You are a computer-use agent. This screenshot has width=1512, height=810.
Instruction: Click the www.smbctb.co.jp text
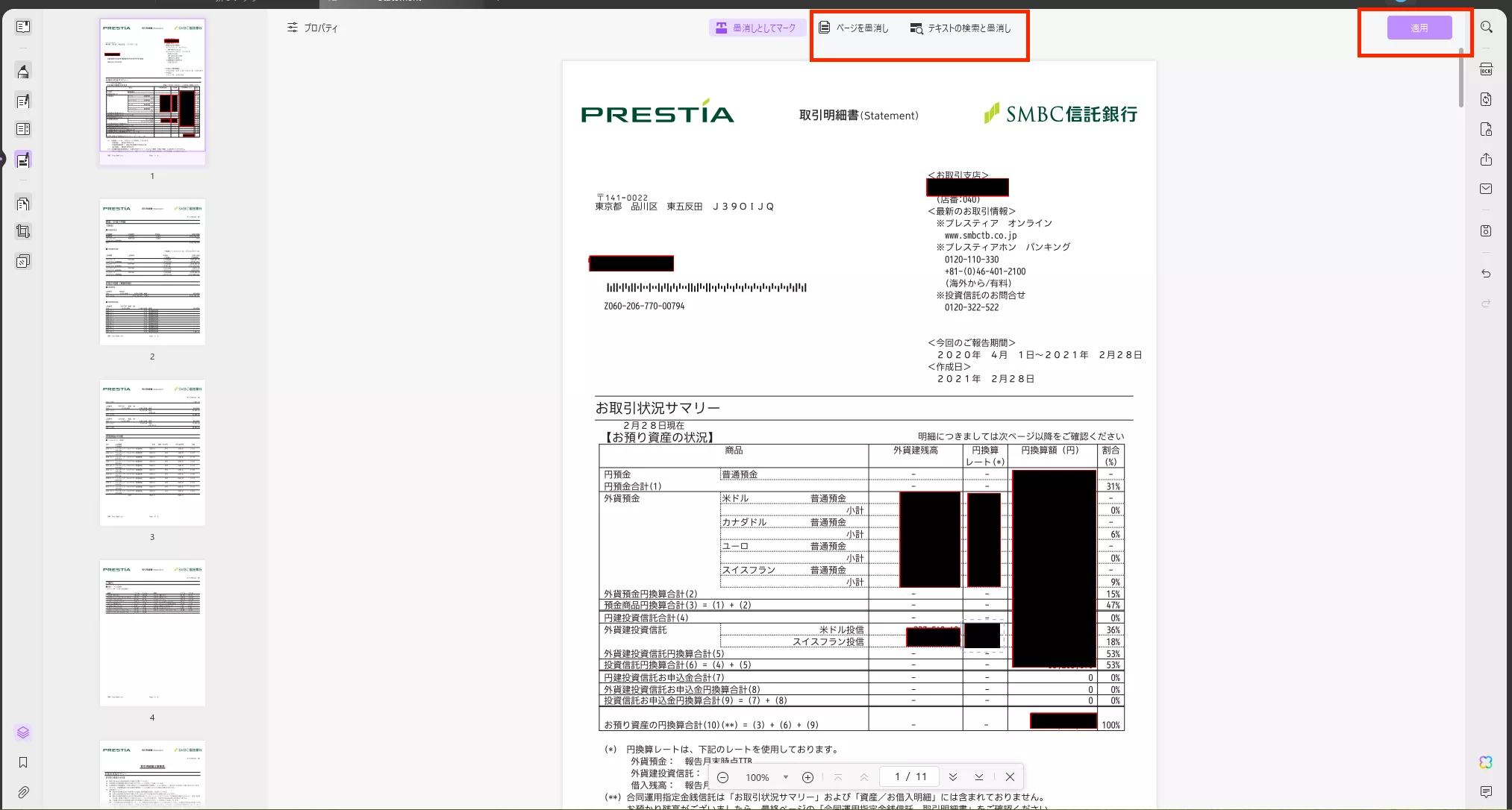point(981,235)
